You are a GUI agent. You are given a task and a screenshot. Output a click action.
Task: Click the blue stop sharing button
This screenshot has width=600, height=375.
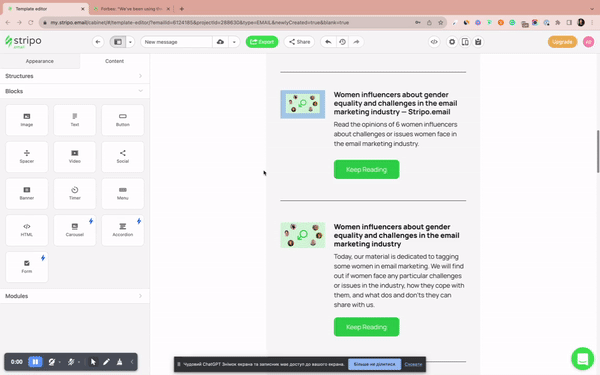(374, 364)
